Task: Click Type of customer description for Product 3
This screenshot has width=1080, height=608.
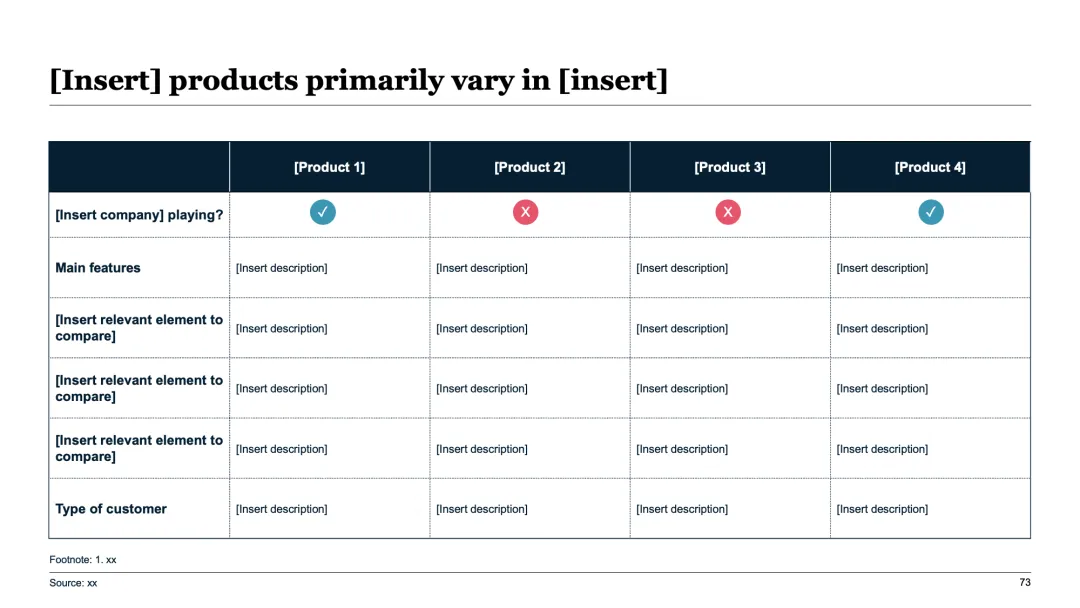Action: [682, 509]
